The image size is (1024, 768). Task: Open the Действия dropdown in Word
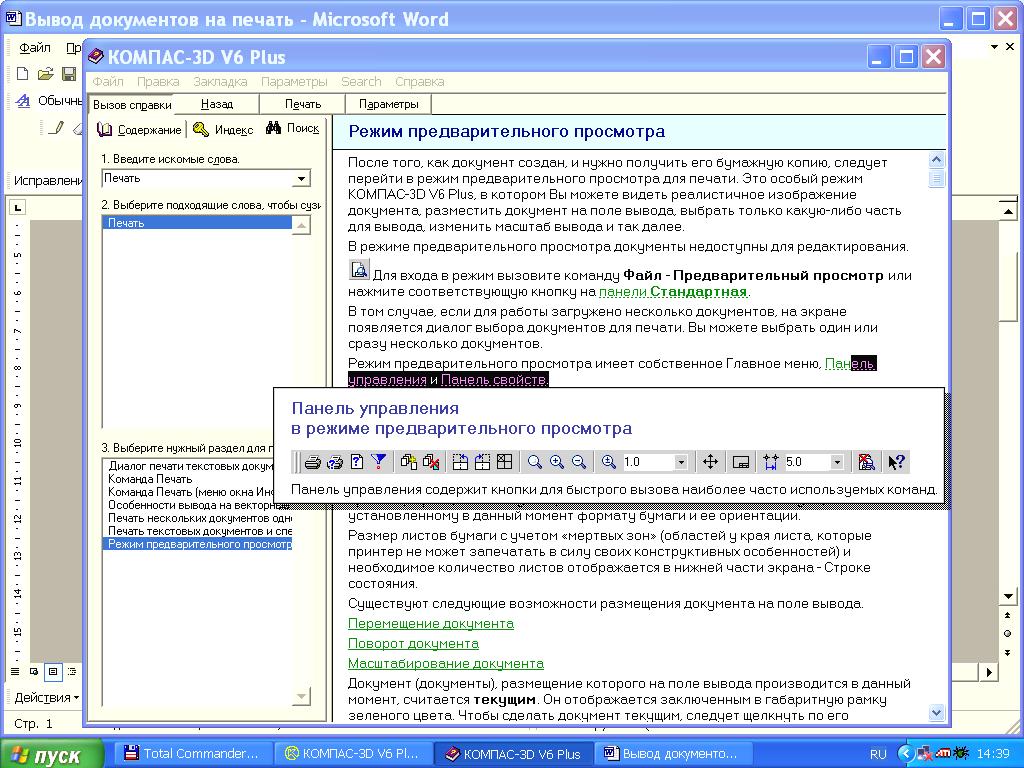[46, 697]
